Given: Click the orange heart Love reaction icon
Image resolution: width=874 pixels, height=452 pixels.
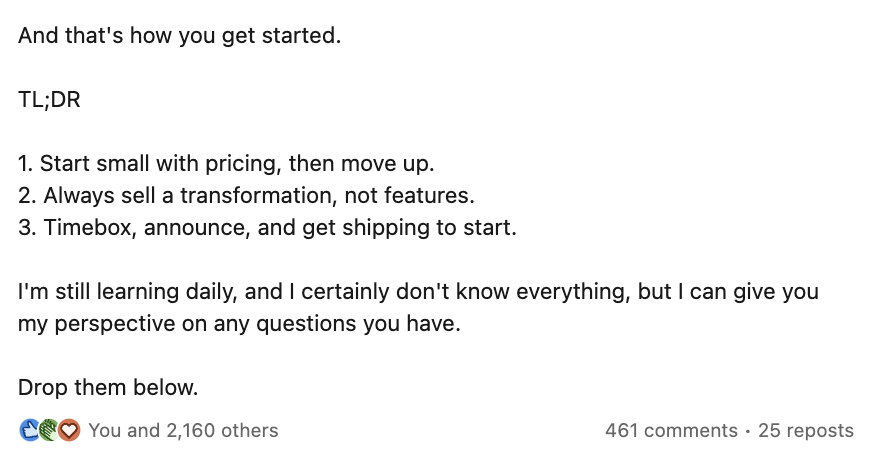Looking at the screenshot, I should (x=68, y=430).
